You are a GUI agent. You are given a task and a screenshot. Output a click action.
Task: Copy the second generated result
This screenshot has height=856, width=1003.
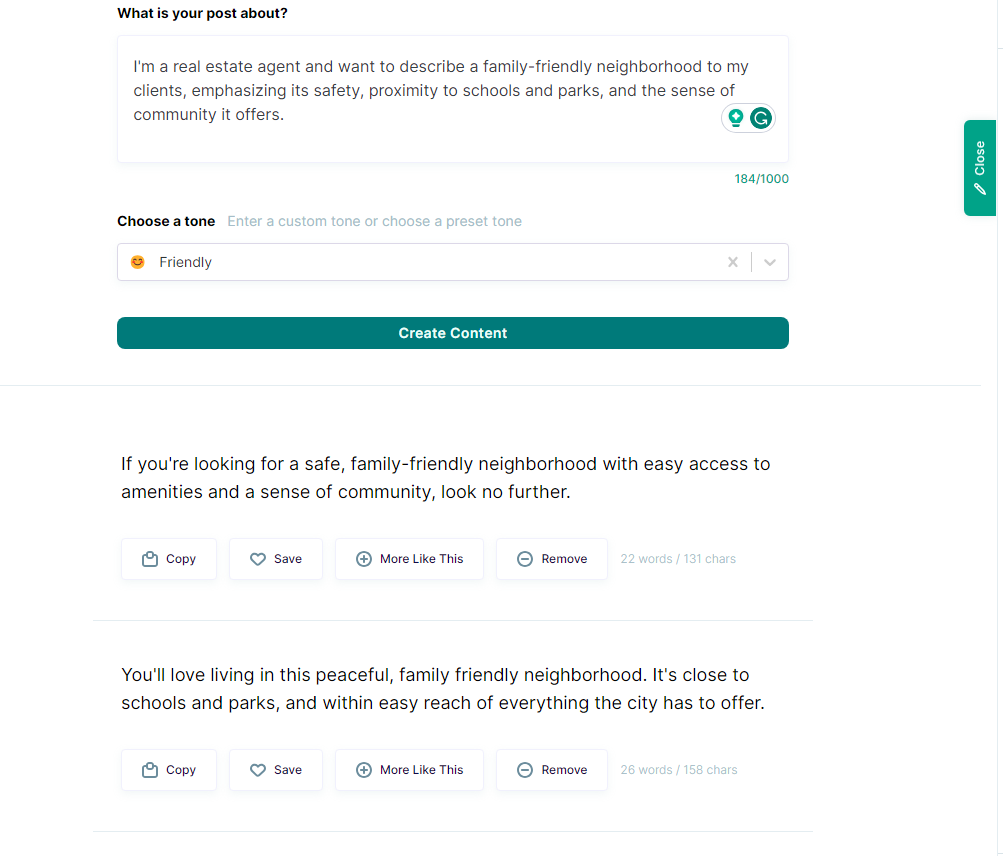click(x=169, y=770)
